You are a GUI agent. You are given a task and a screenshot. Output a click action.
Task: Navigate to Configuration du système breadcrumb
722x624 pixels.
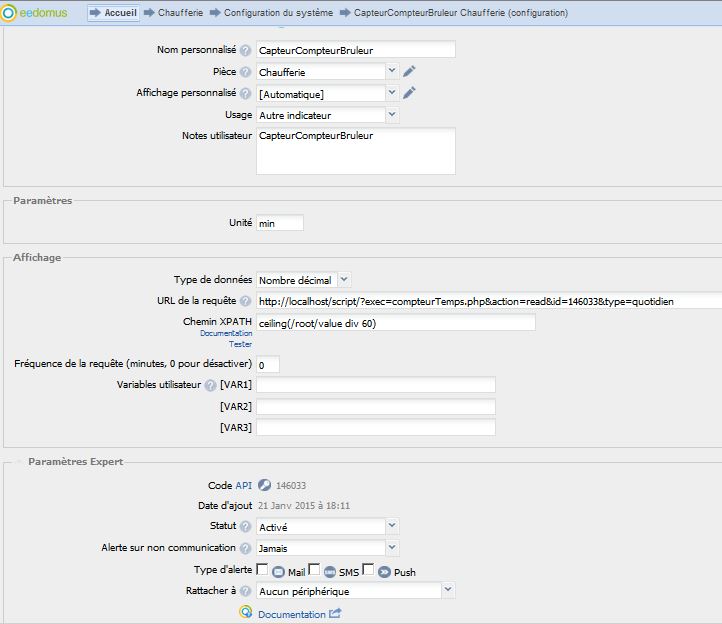coord(278,13)
